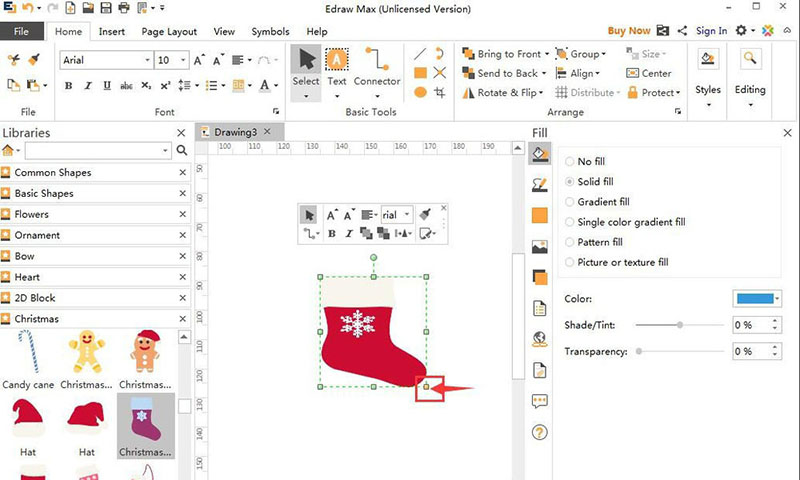800x480 pixels.
Task: Click the Format Painter brush icon
Action: pos(34,60)
